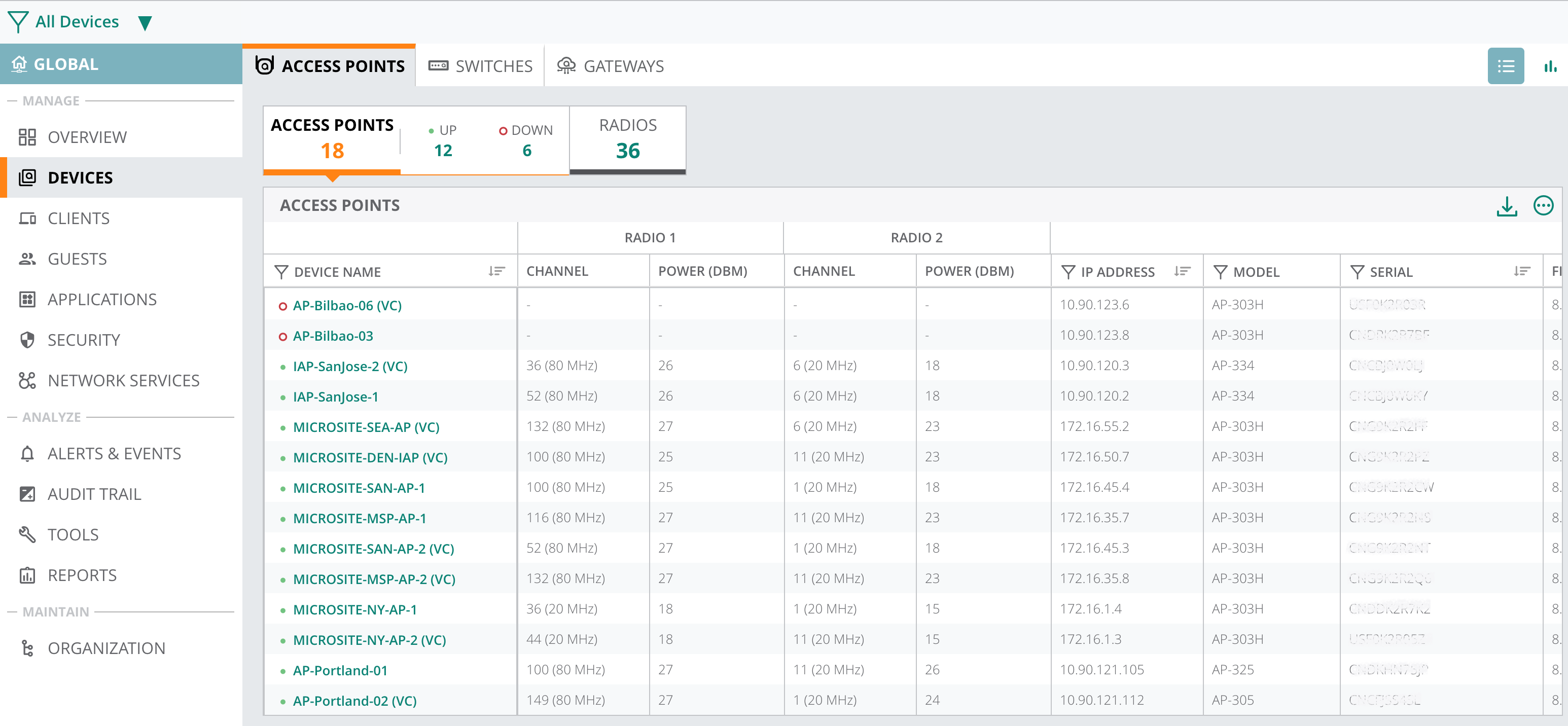Open the Overview menu item
This screenshot has height=726, width=1568.
pos(122,137)
